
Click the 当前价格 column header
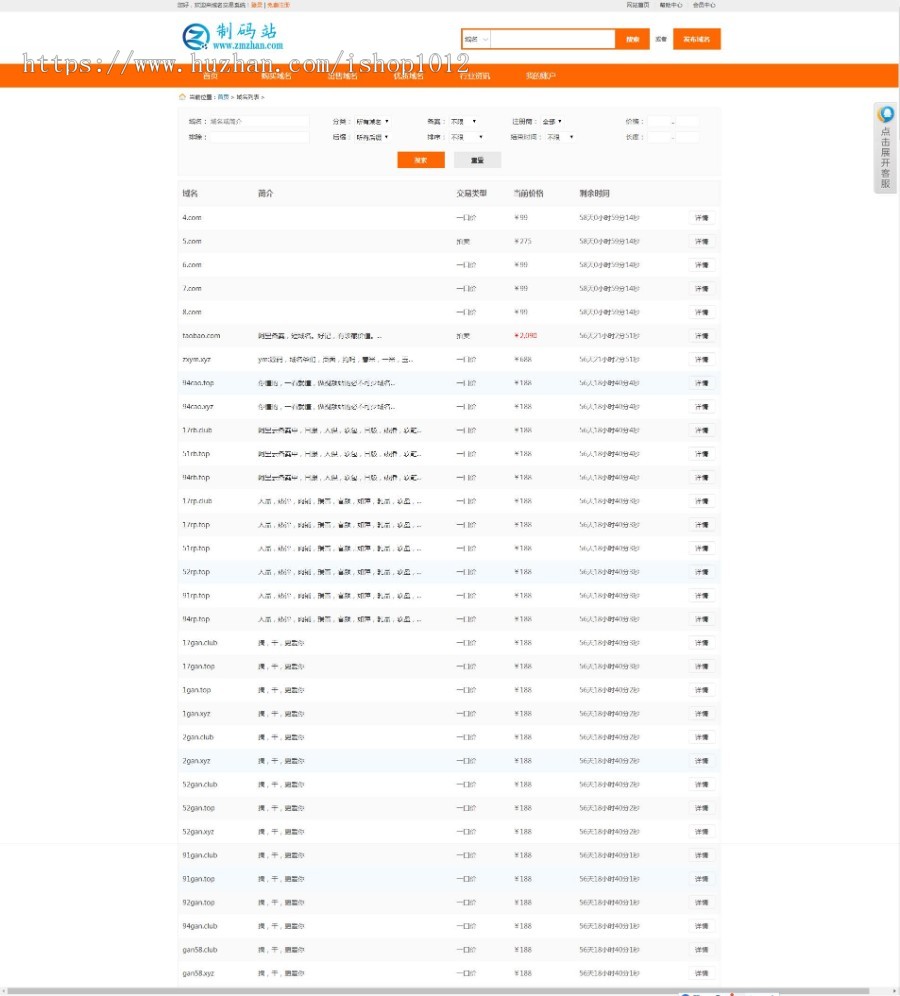point(528,193)
